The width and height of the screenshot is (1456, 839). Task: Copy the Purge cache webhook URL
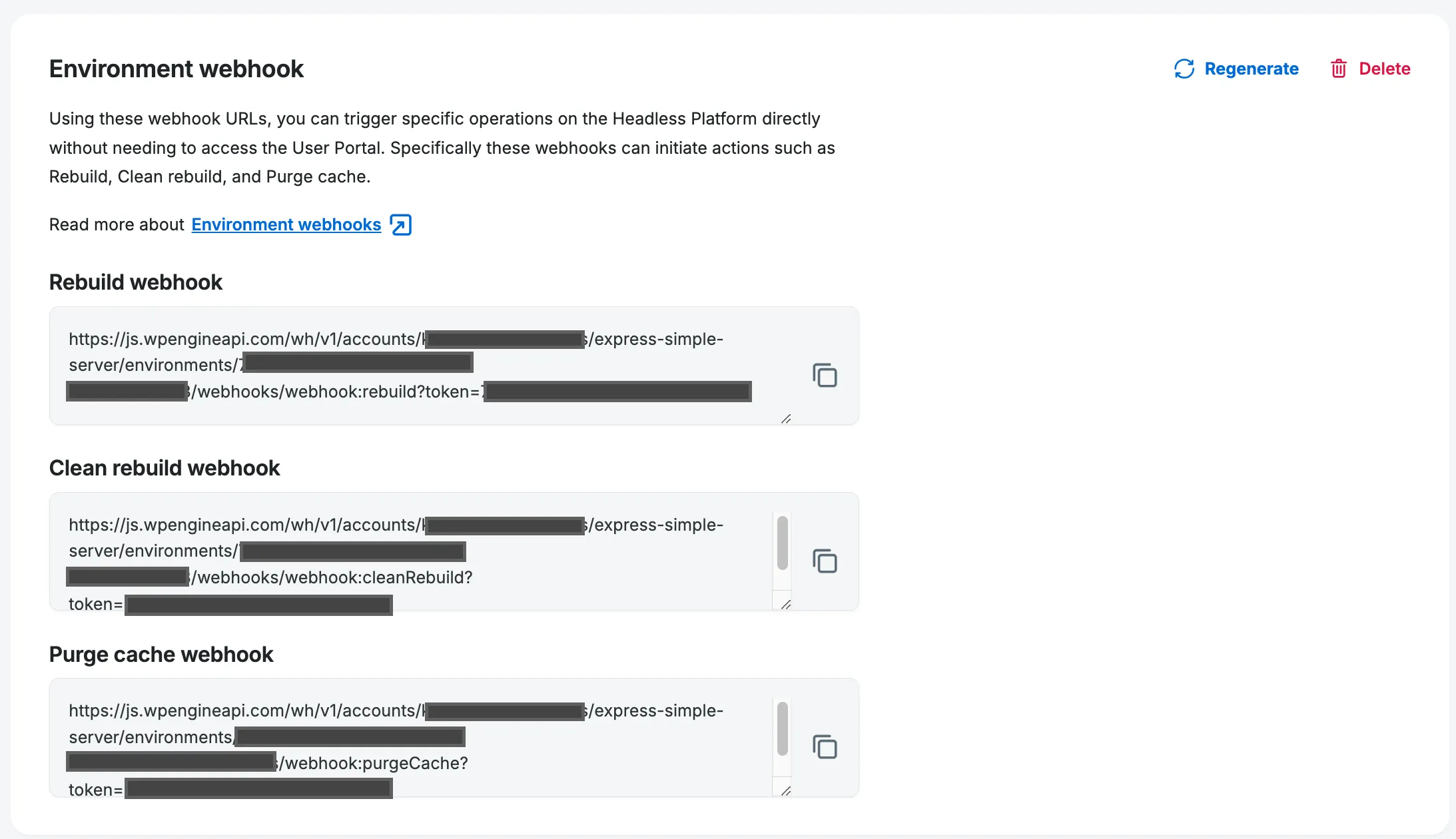click(x=825, y=746)
